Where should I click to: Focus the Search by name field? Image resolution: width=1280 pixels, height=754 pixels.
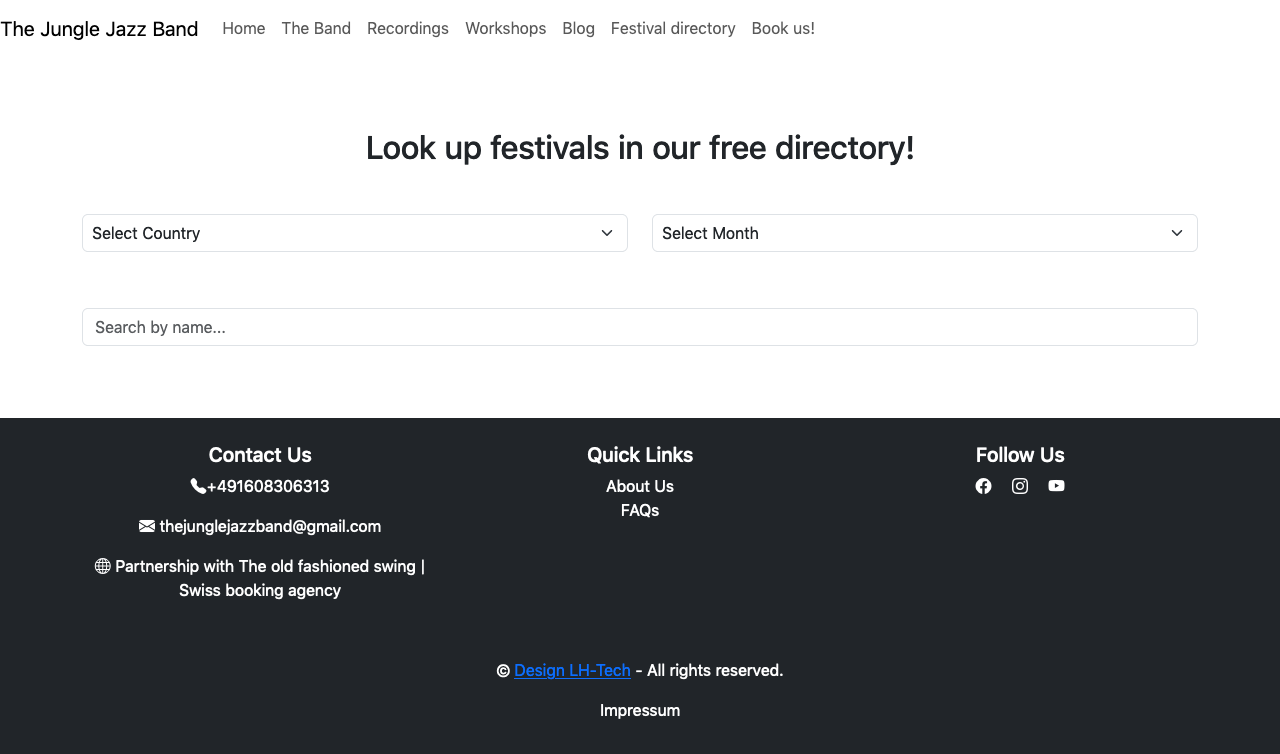640,327
